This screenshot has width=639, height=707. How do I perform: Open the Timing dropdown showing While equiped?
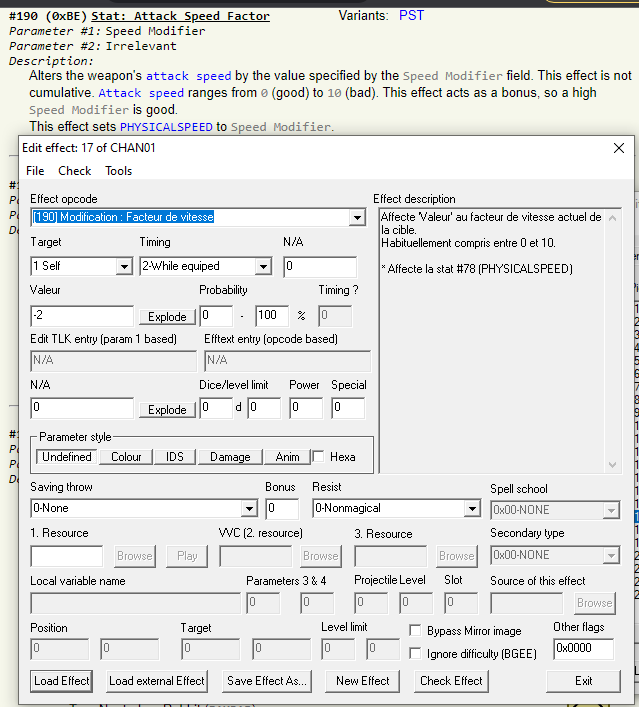[263, 266]
